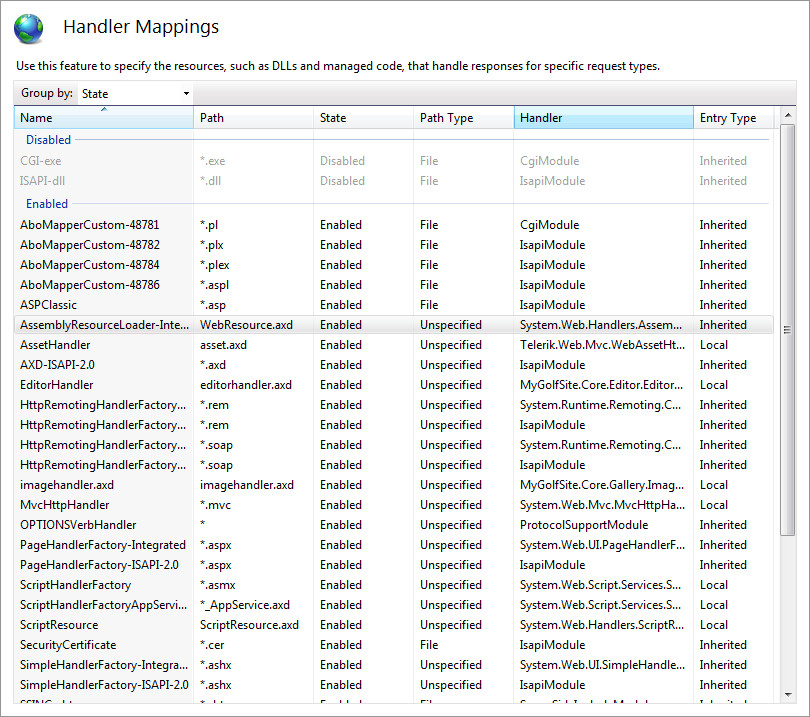
Task: Open the Group by State dropdown
Action: pos(135,93)
